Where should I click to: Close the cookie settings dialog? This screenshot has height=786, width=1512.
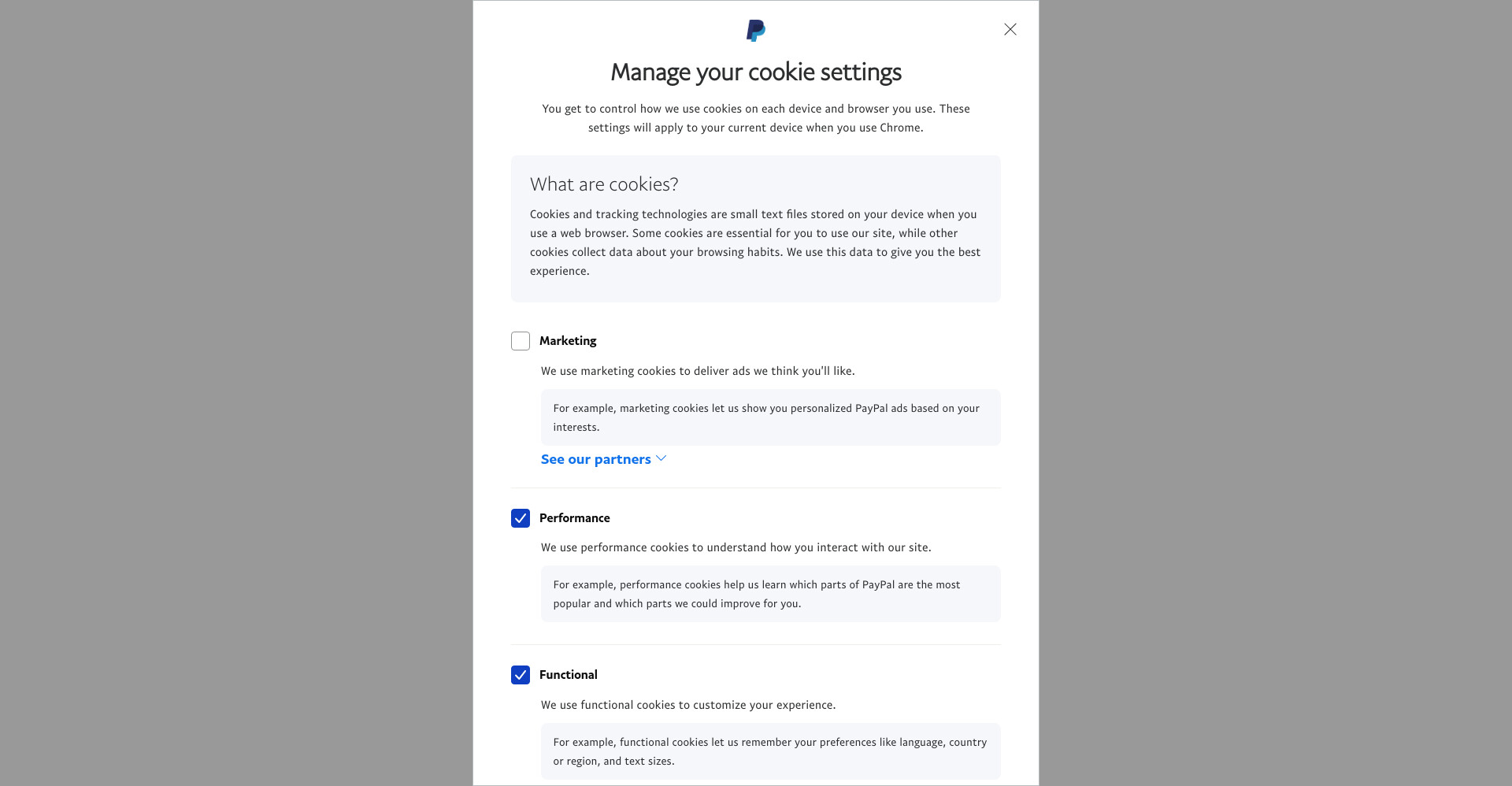point(1010,29)
